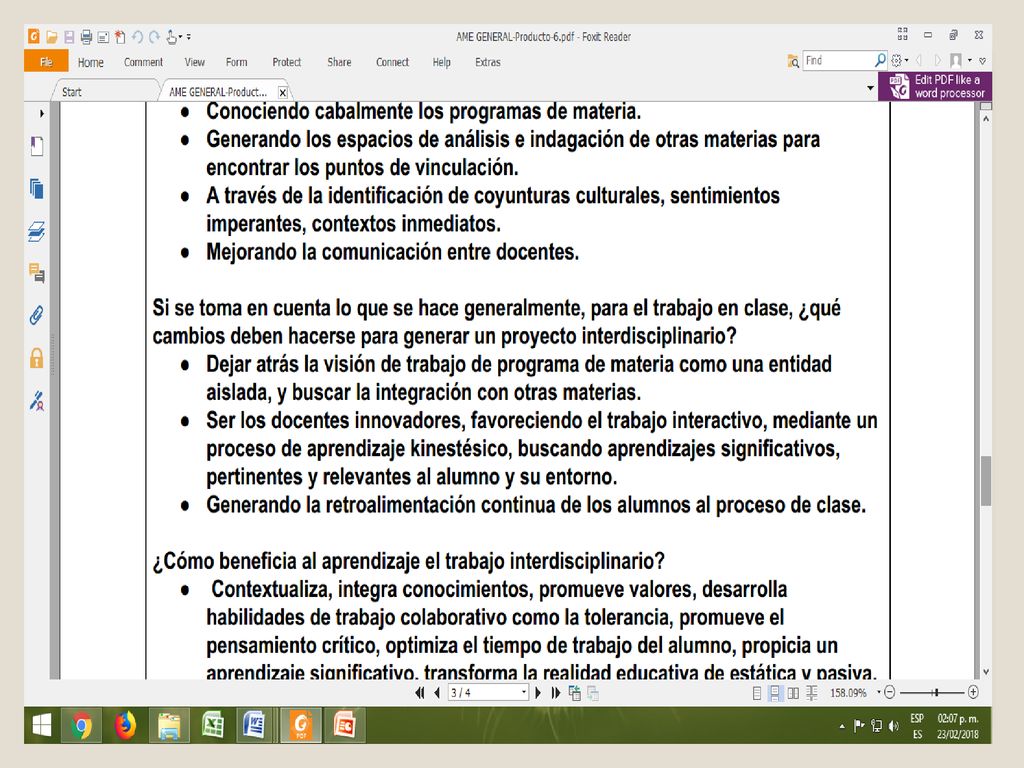Viewport: 1024px width, 768px height.
Task: Open the Pages thumbnails panel in sidebar
Action: pyautogui.click(x=37, y=189)
